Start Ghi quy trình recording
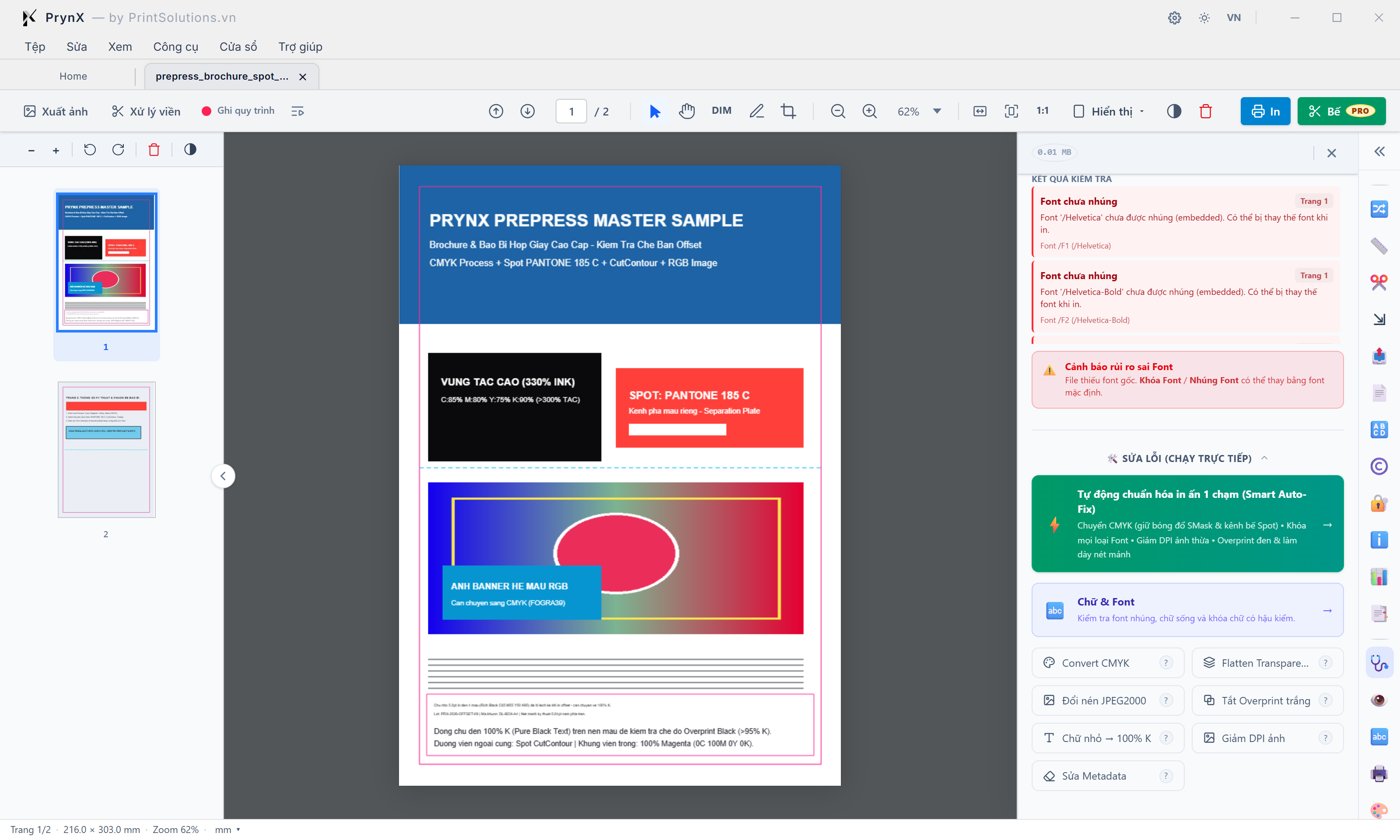 pyautogui.click(x=238, y=110)
